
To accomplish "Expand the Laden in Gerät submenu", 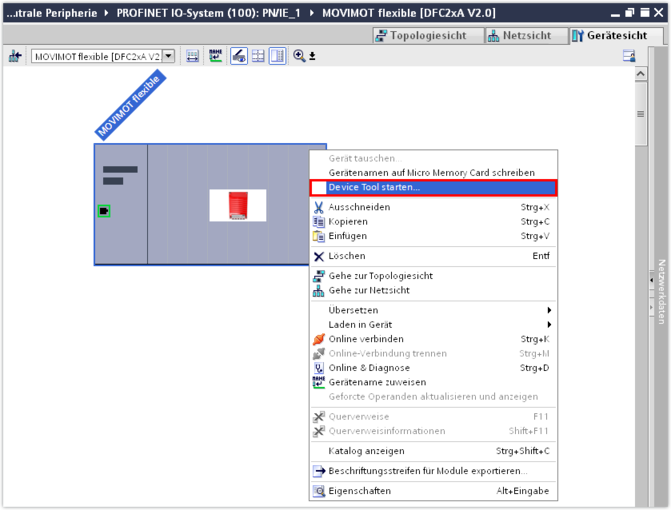I will (440, 325).
